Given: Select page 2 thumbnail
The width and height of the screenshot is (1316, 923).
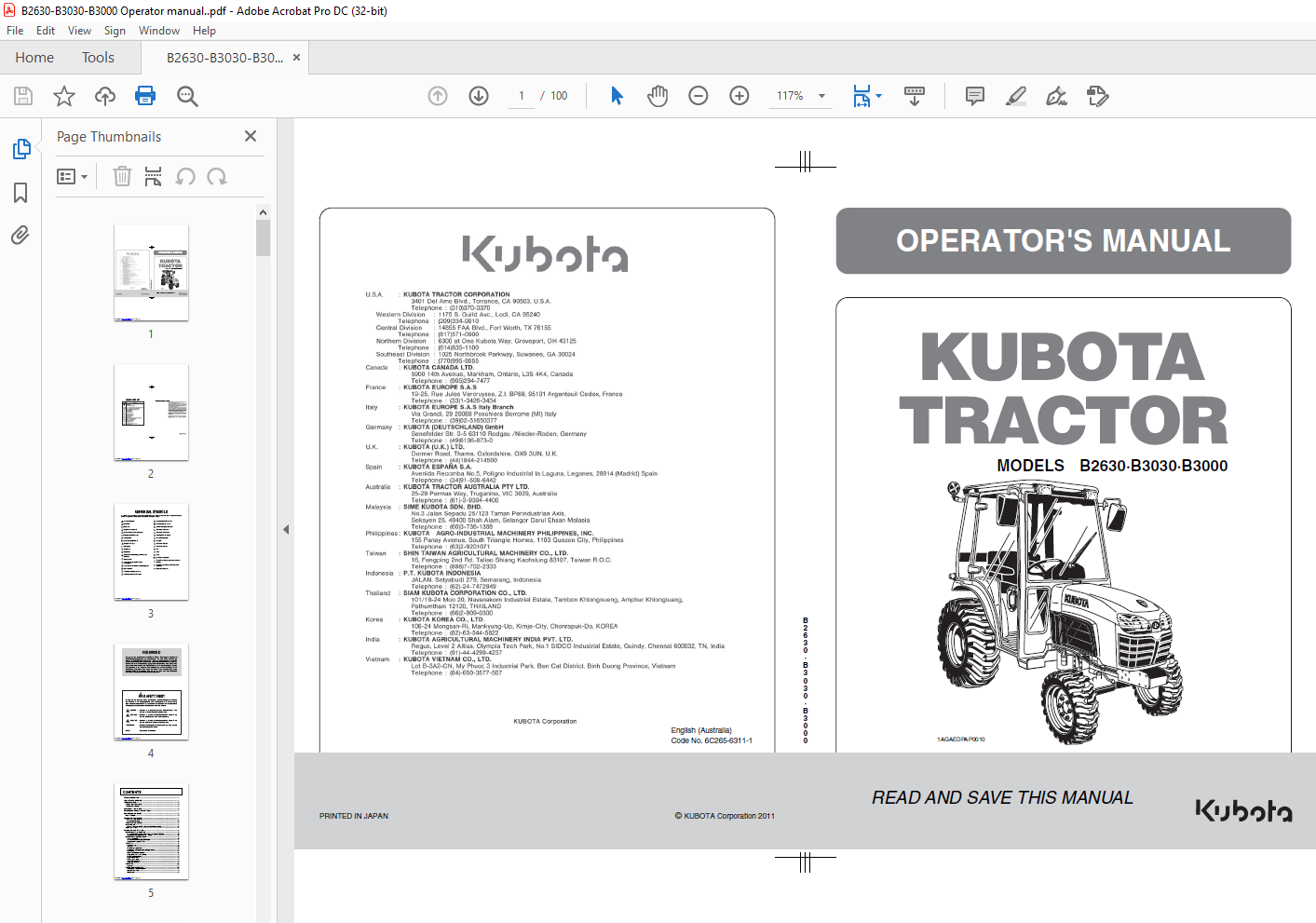Looking at the screenshot, I should pyautogui.click(x=151, y=413).
